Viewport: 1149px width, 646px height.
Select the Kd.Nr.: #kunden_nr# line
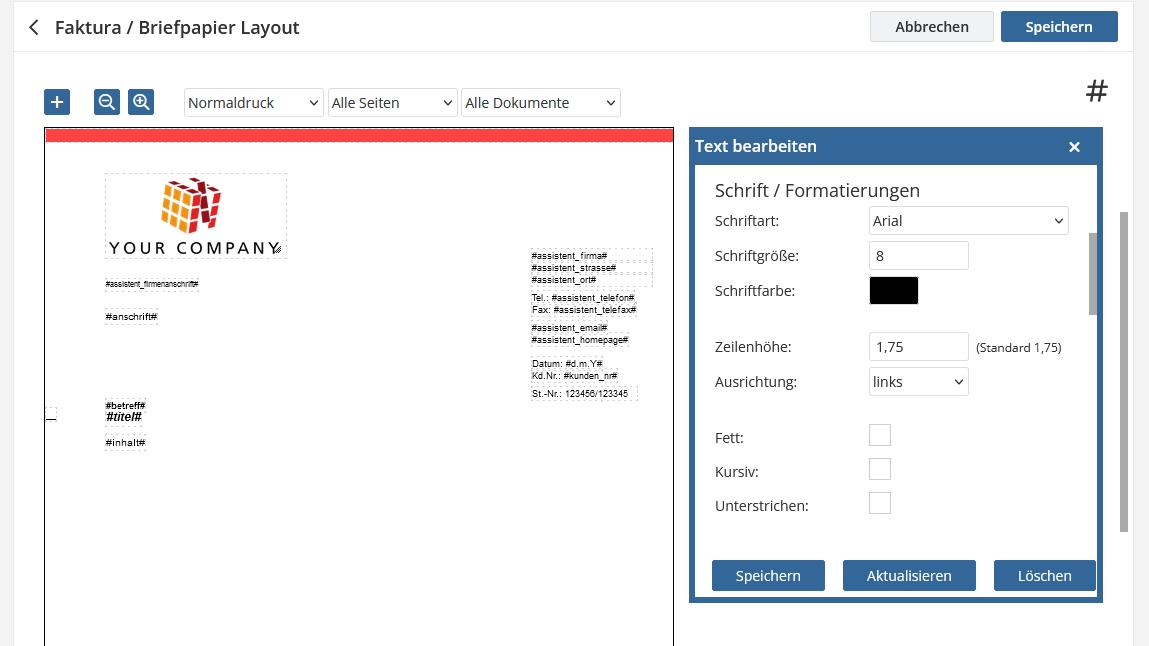(x=574, y=376)
